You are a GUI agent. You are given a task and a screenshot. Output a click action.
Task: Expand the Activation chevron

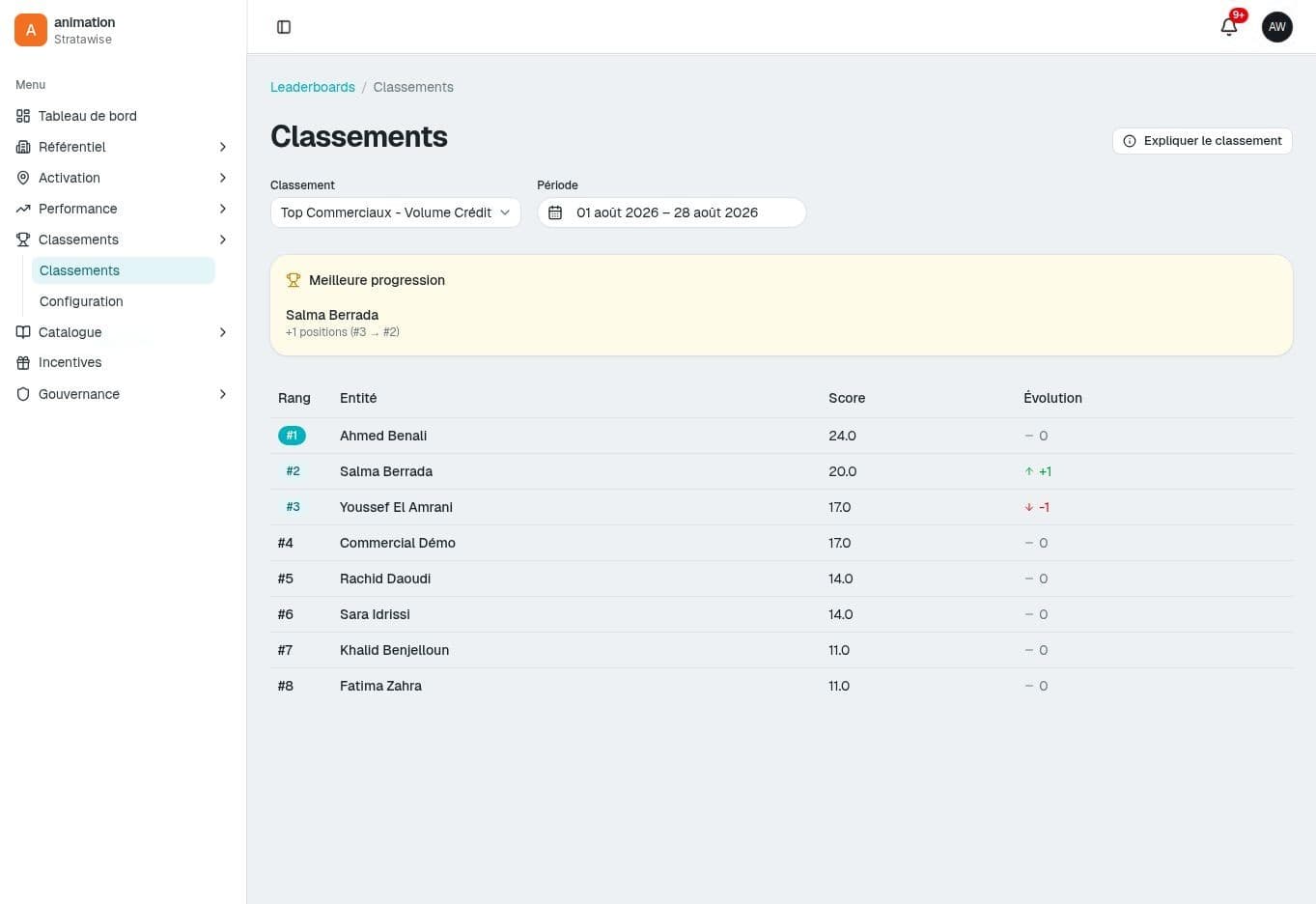click(x=223, y=178)
